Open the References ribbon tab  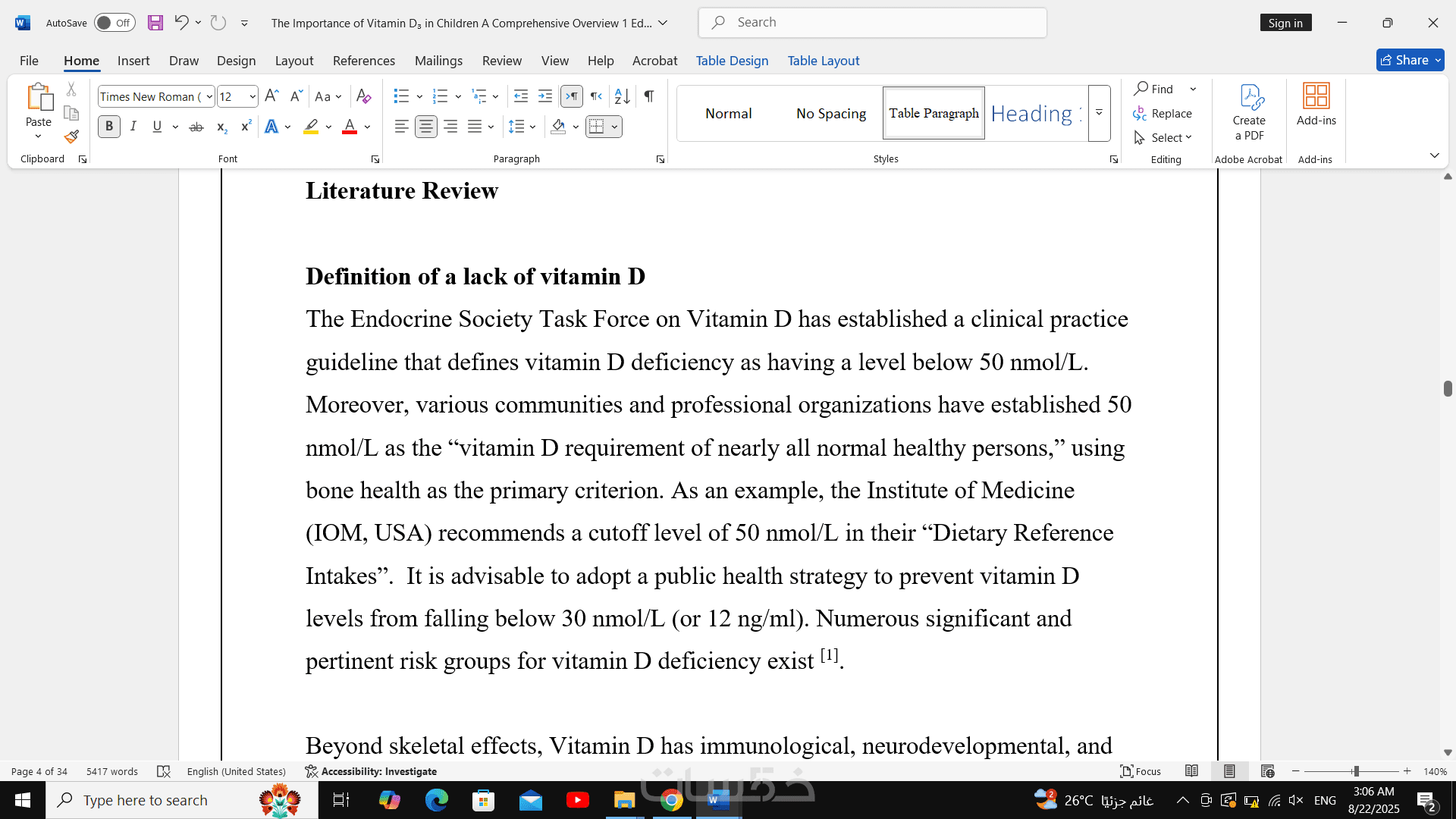point(363,61)
